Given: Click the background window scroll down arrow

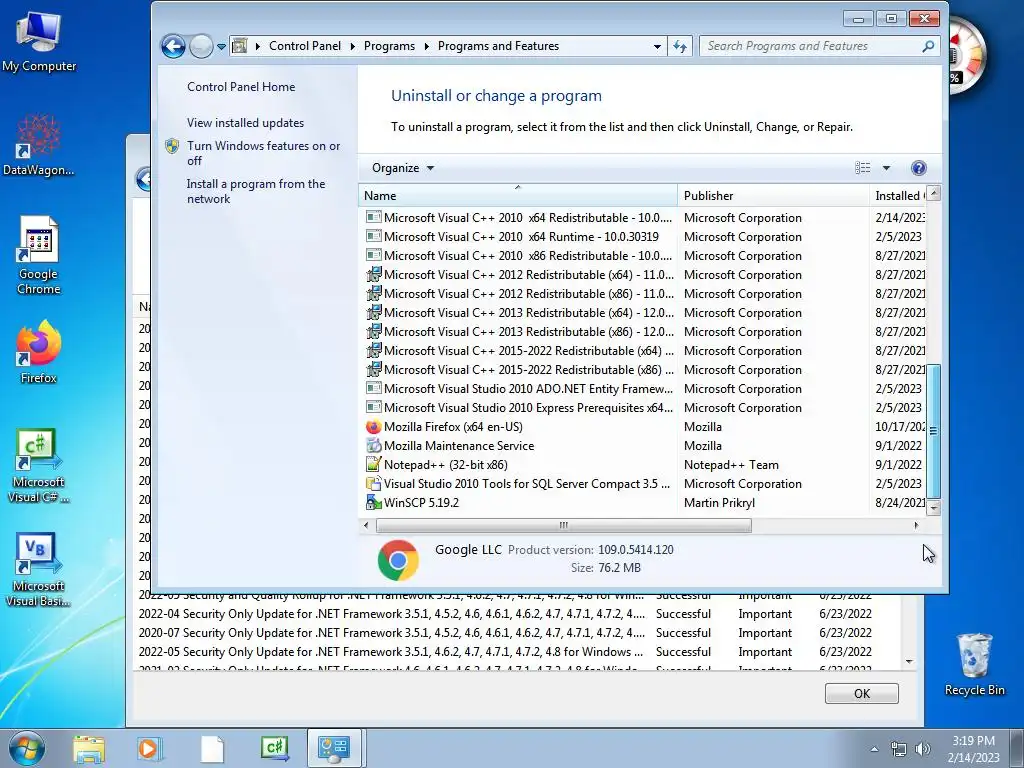Looking at the screenshot, I should tap(909, 662).
